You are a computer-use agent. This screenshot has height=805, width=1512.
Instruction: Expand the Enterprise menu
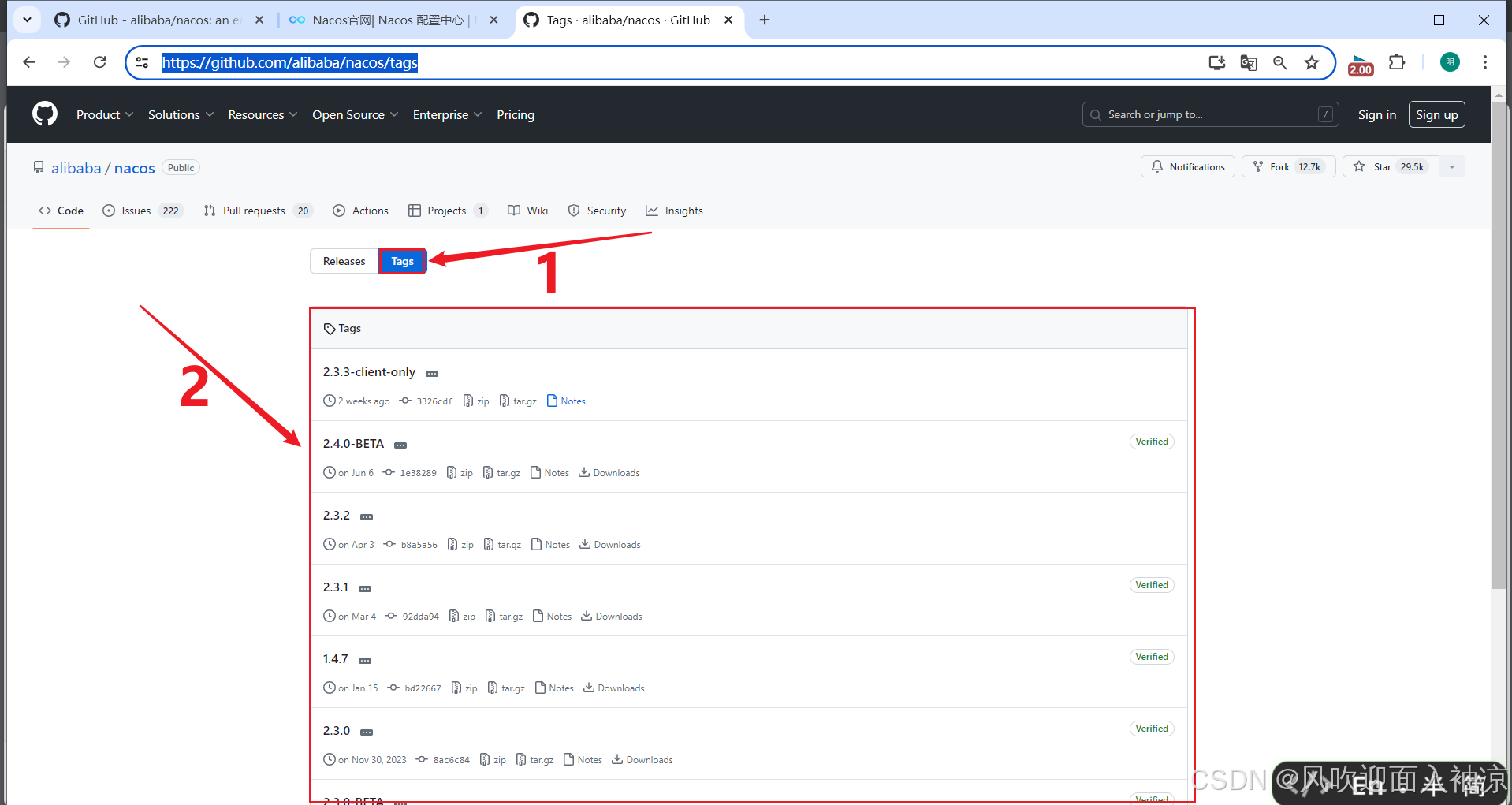point(447,114)
